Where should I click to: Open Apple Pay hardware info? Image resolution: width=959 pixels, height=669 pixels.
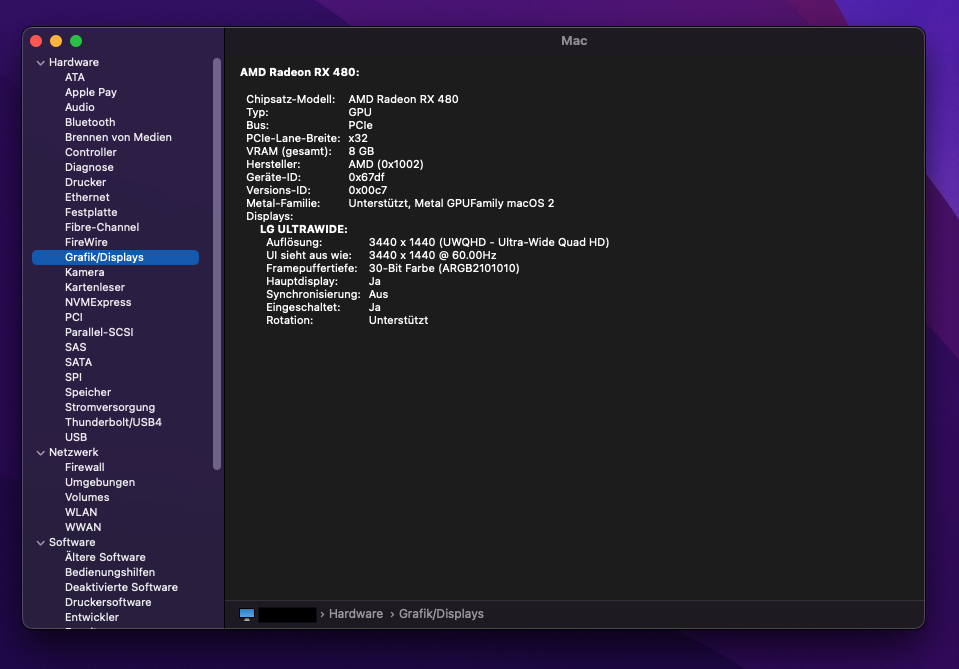(x=91, y=92)
